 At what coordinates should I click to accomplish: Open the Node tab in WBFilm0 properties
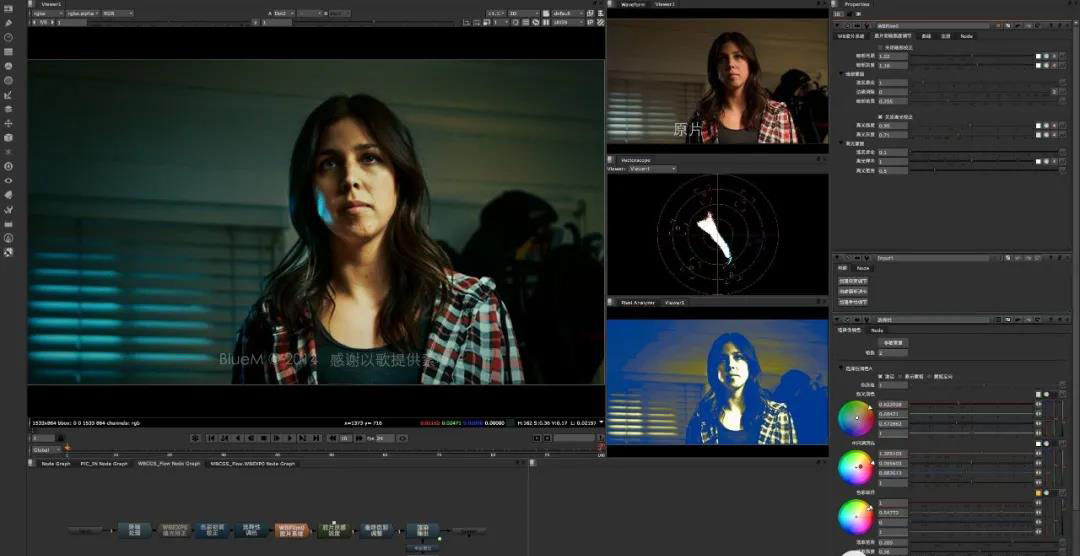[x=966, y=36]
